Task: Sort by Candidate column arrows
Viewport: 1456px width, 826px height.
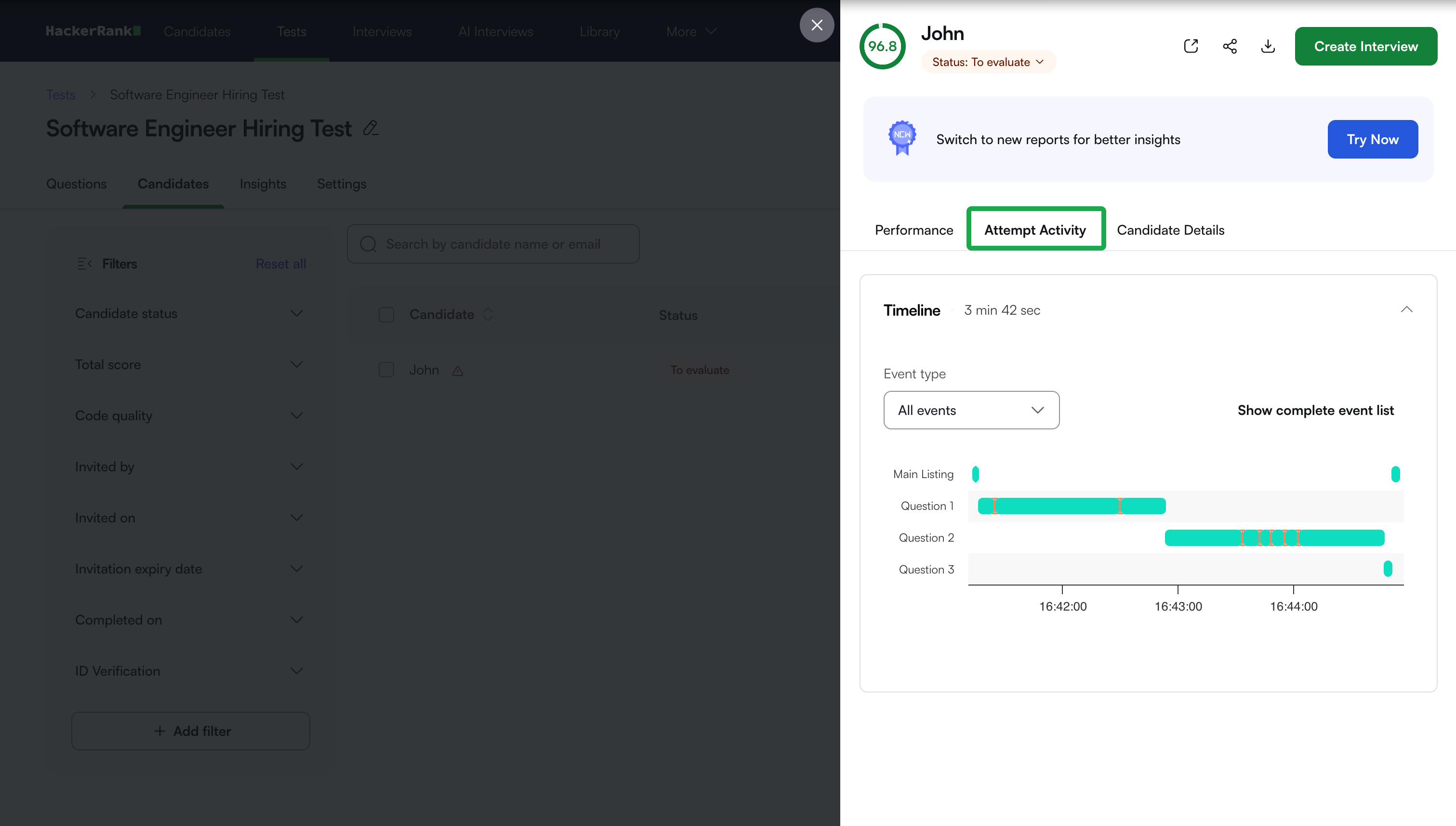Action: 488,314
